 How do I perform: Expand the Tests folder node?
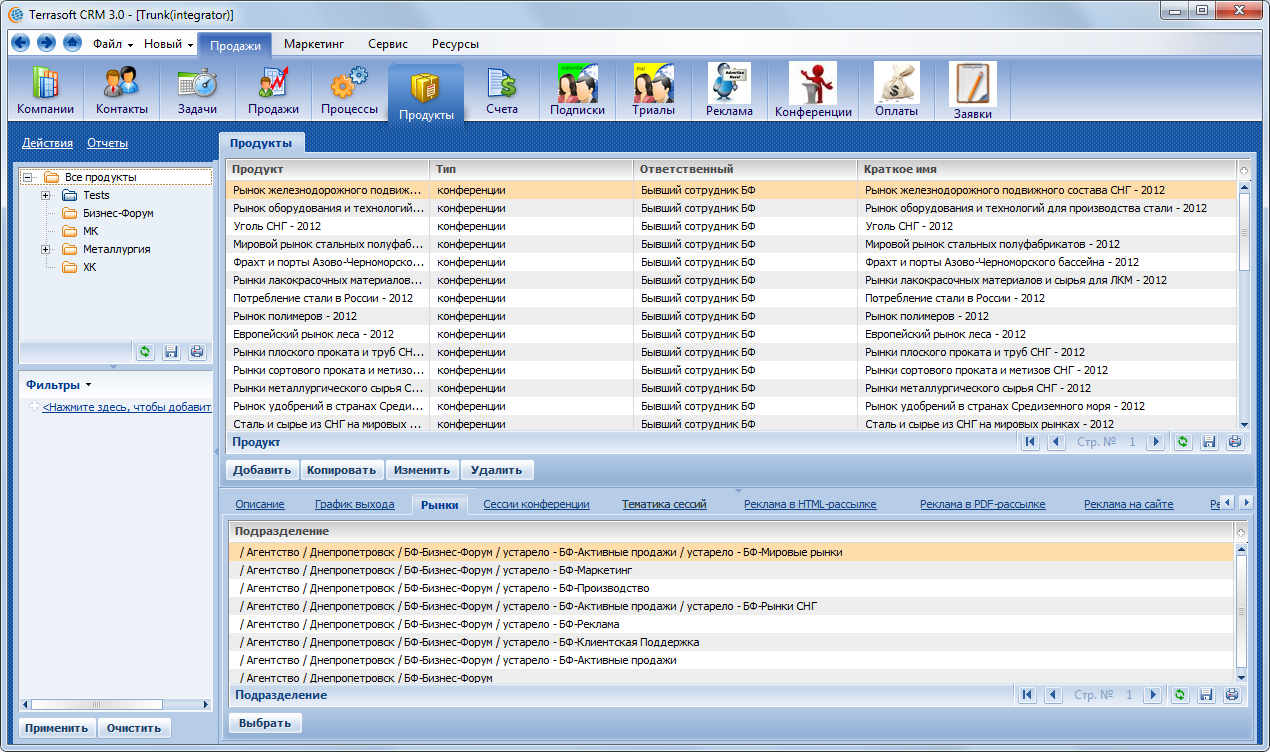pyautogui.click(x=45, y=195)
